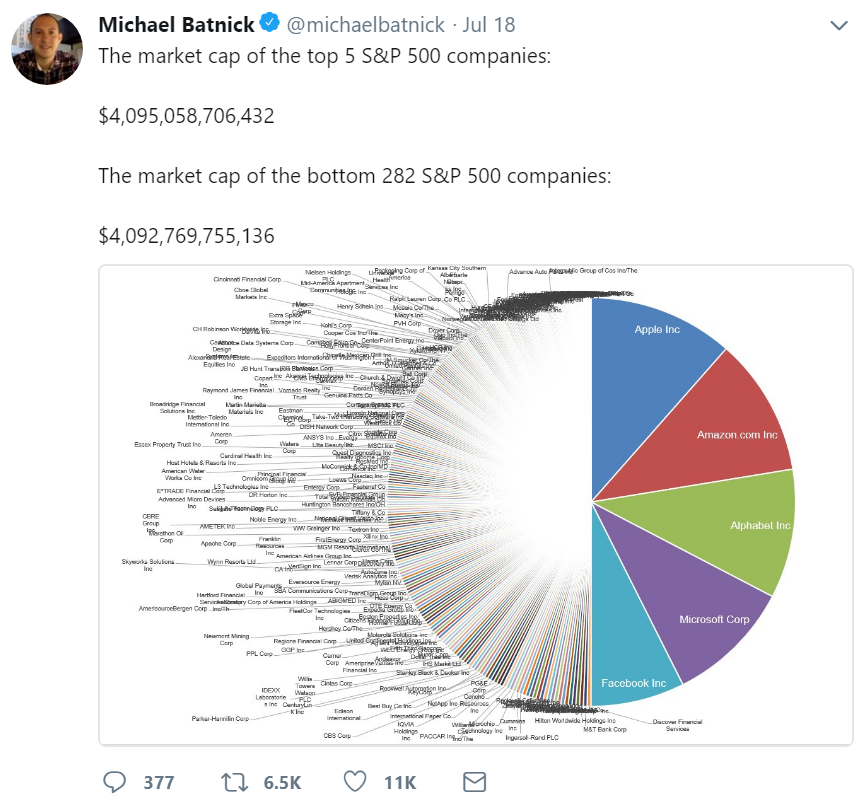
Task: Click the 377 replies count
Action: click(x=158, y=782)
